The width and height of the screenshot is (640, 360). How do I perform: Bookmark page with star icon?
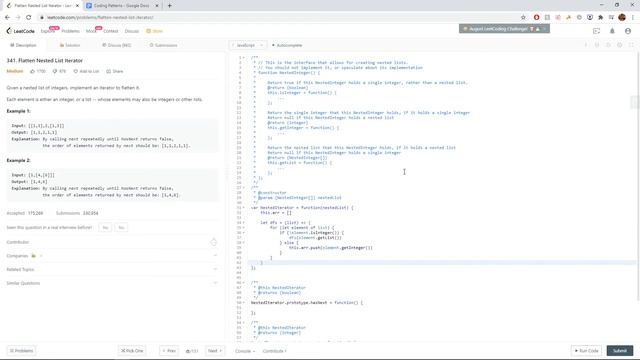523,18
